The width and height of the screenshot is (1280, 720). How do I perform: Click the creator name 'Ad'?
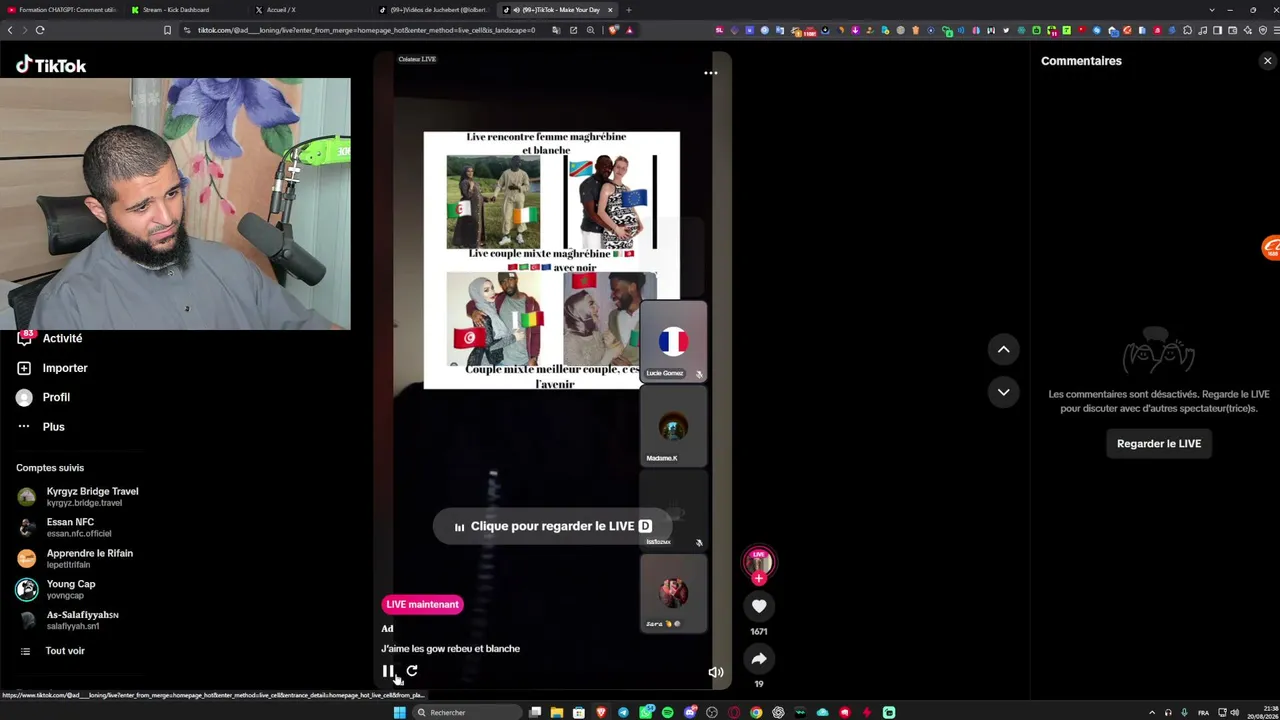[x=387, y=629]
